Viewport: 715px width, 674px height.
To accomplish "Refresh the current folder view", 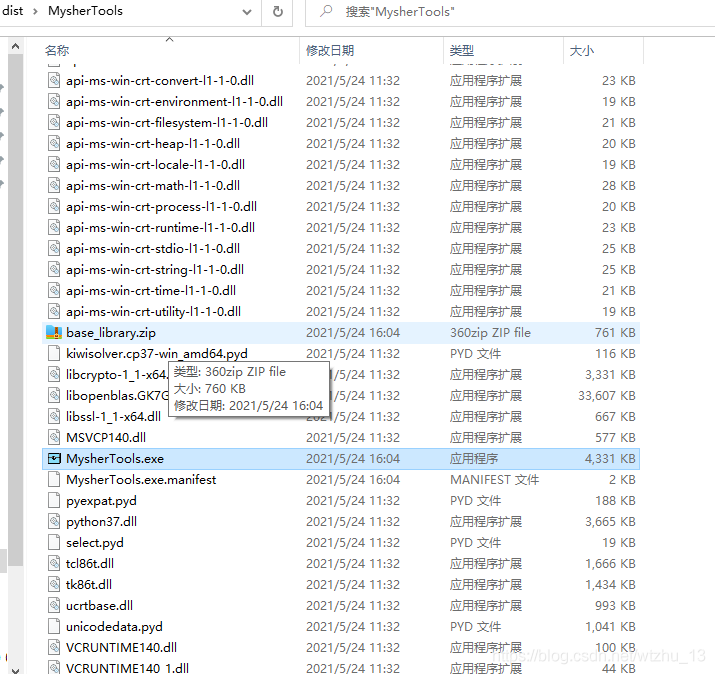I will (x=277, y=12).
